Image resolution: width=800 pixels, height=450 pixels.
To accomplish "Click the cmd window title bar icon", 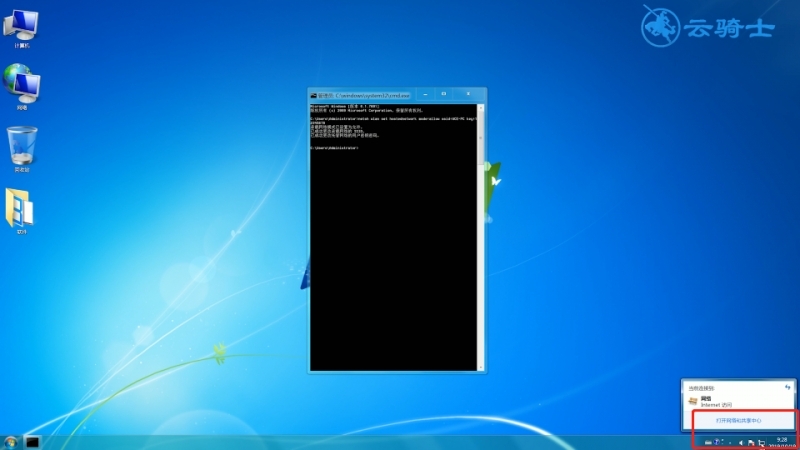I will 313,95.
